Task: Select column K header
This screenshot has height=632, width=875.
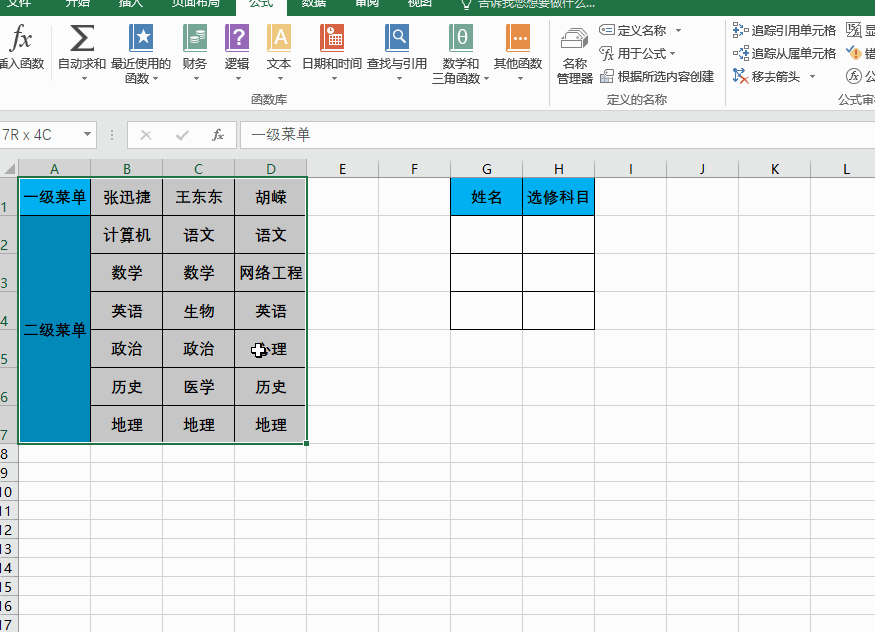Action: [775, 168]
